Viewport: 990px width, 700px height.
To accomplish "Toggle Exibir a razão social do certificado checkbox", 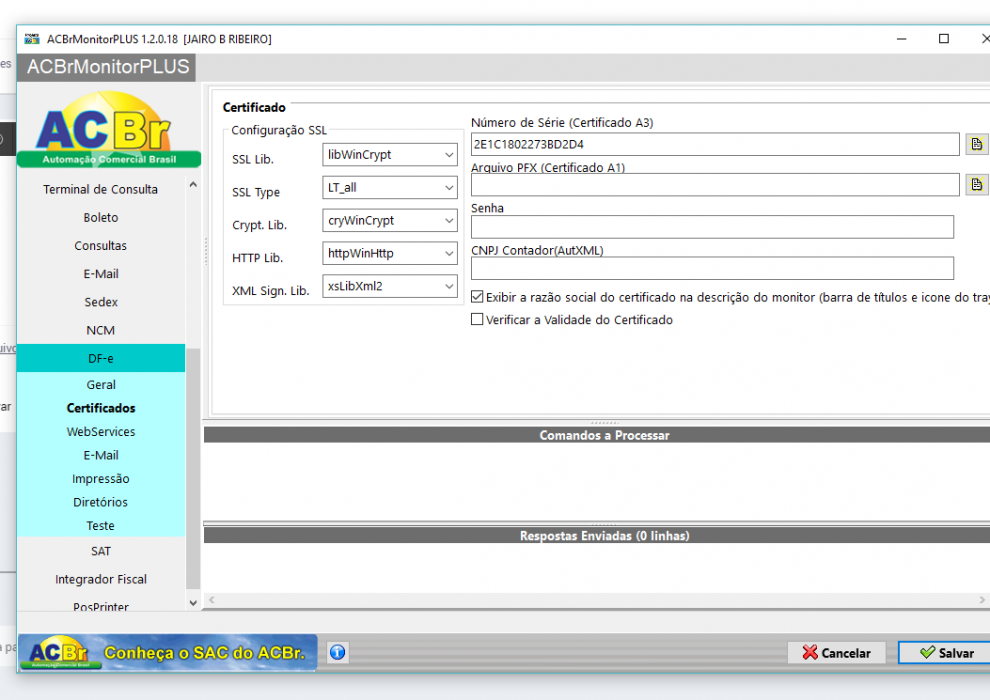I will [x=477, y=297].
